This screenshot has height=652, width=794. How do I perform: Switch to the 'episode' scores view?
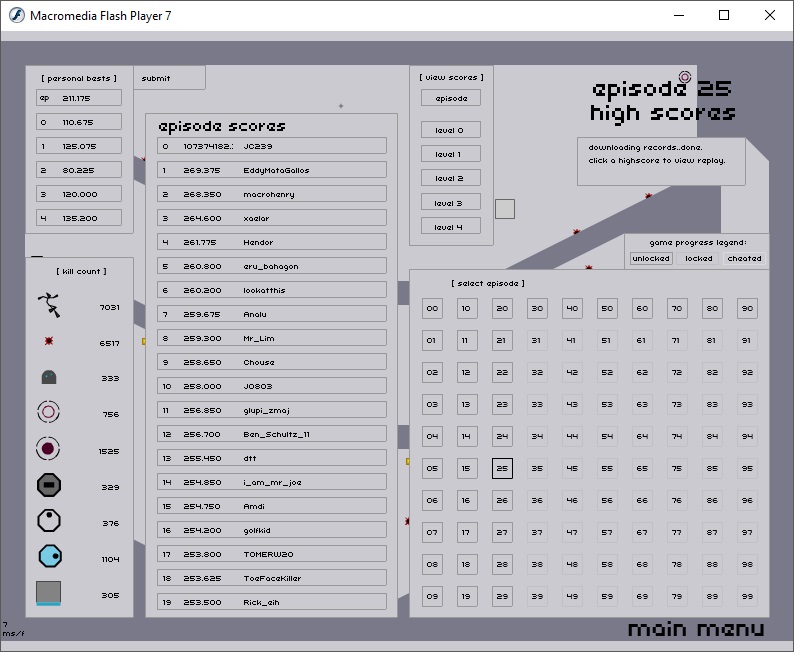pos(450,98)
